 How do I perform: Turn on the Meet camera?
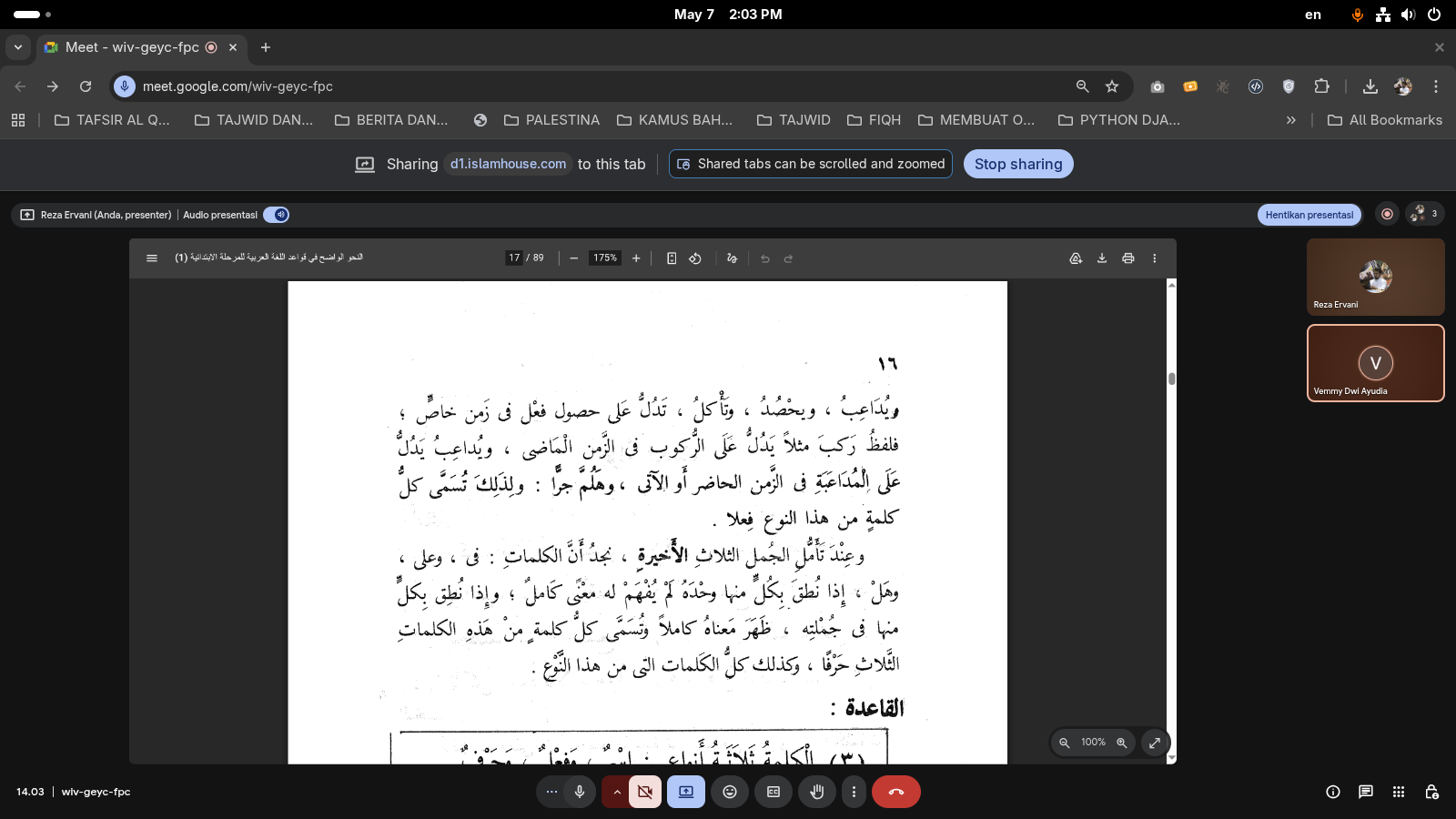(645, 792)
